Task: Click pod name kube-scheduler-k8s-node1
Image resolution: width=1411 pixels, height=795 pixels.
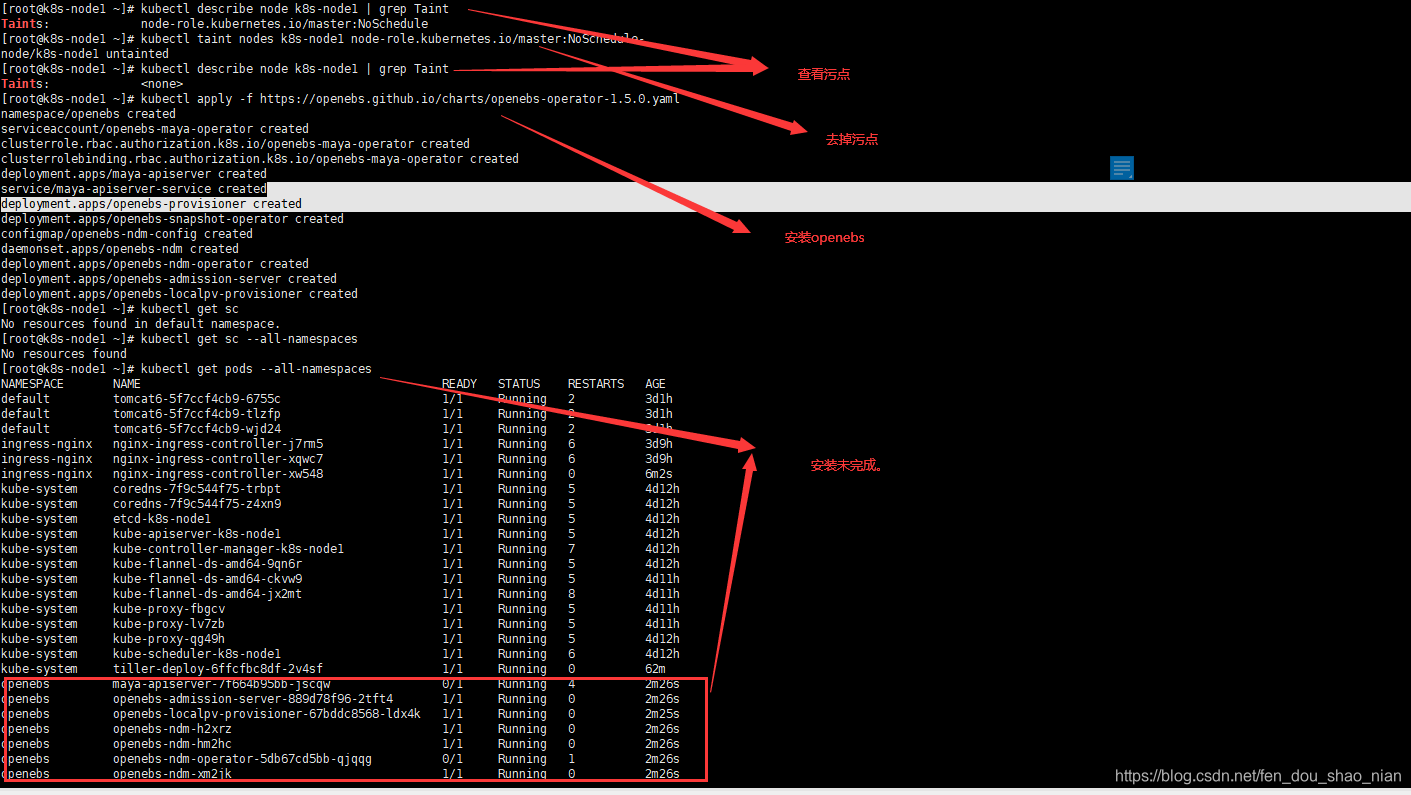Action: (197, 654)
